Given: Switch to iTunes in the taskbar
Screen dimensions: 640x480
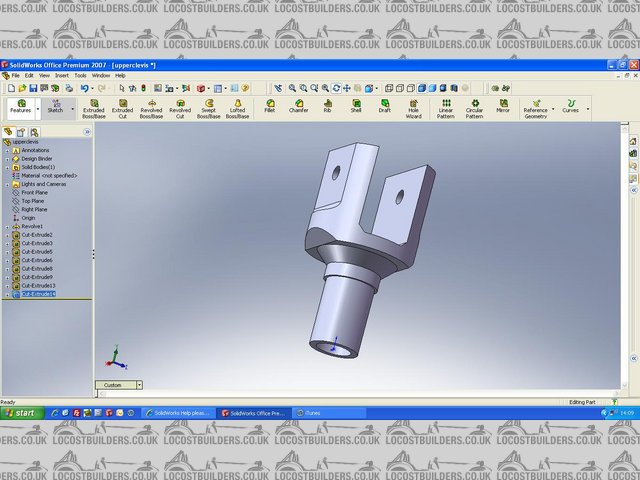Looking at the screenshot, I should (x=313, y=412).
